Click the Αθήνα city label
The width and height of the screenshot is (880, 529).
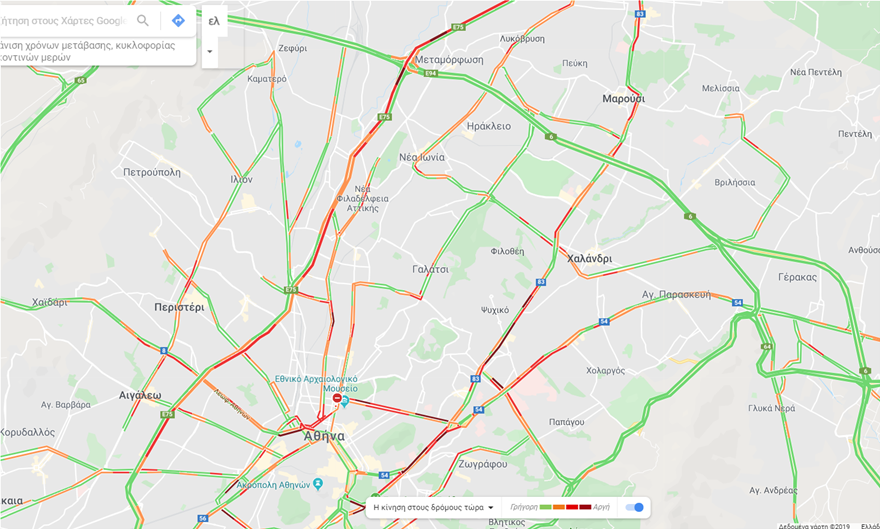(x=324, y=436)
